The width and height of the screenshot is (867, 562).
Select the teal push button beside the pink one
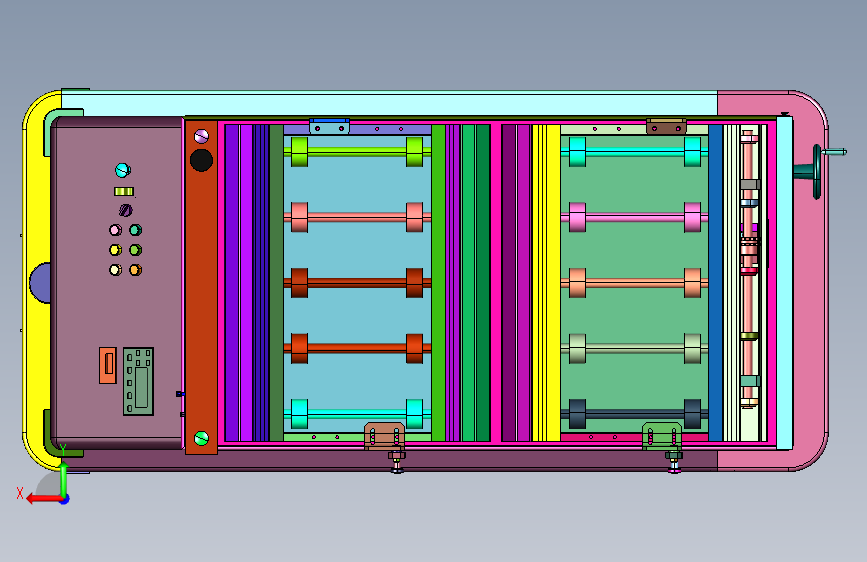pos(135,230)
